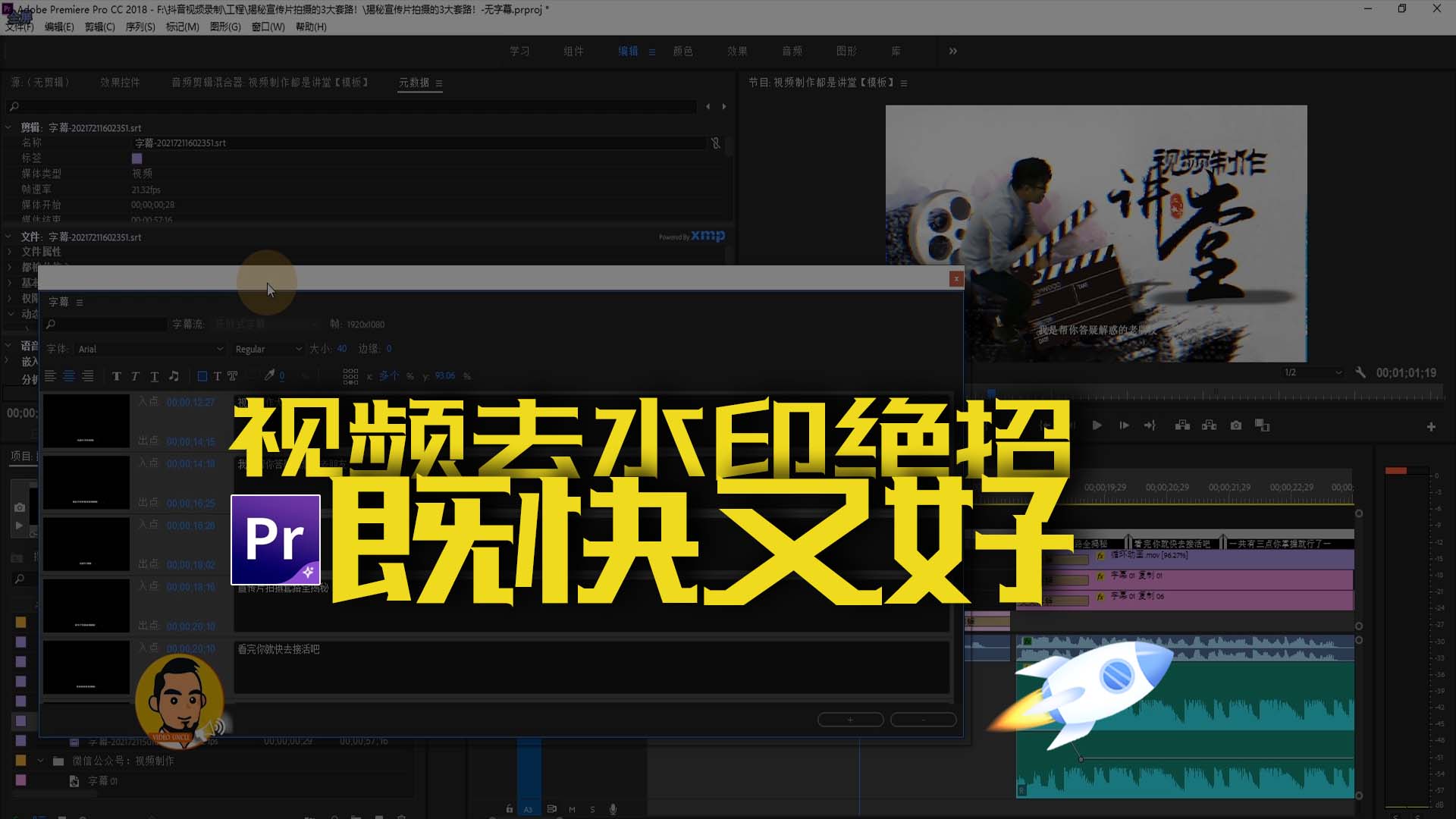Open the 1/2 playback resolution dropdown
Image resolution: width=1456 pixels, height=819 pixels.
(x=1313, y=372)
